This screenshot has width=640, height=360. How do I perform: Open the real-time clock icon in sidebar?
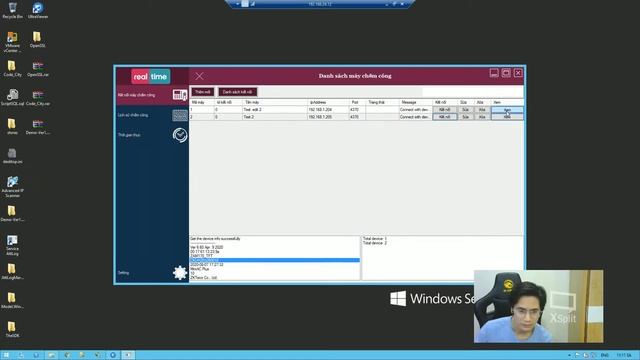pyautogui.click(x=180, y=135)
